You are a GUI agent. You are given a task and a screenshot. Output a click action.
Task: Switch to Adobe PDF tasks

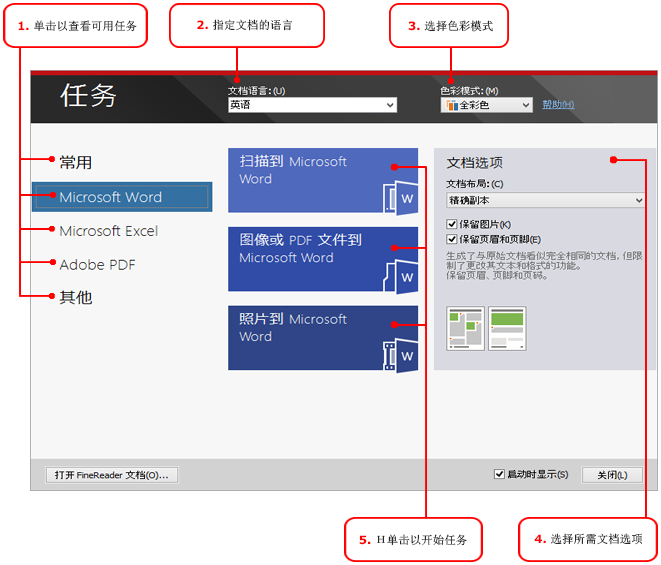97,265
